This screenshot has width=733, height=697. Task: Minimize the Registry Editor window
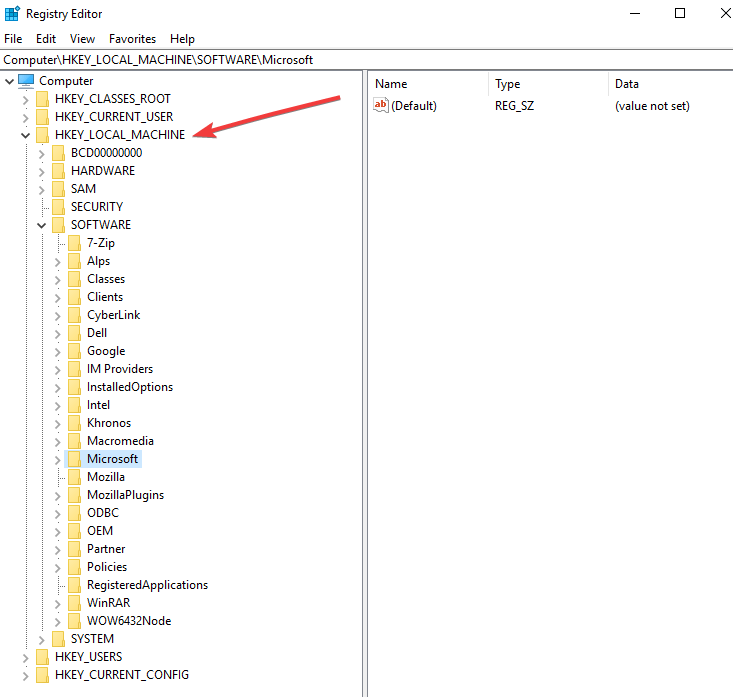(x=635, y=13)
